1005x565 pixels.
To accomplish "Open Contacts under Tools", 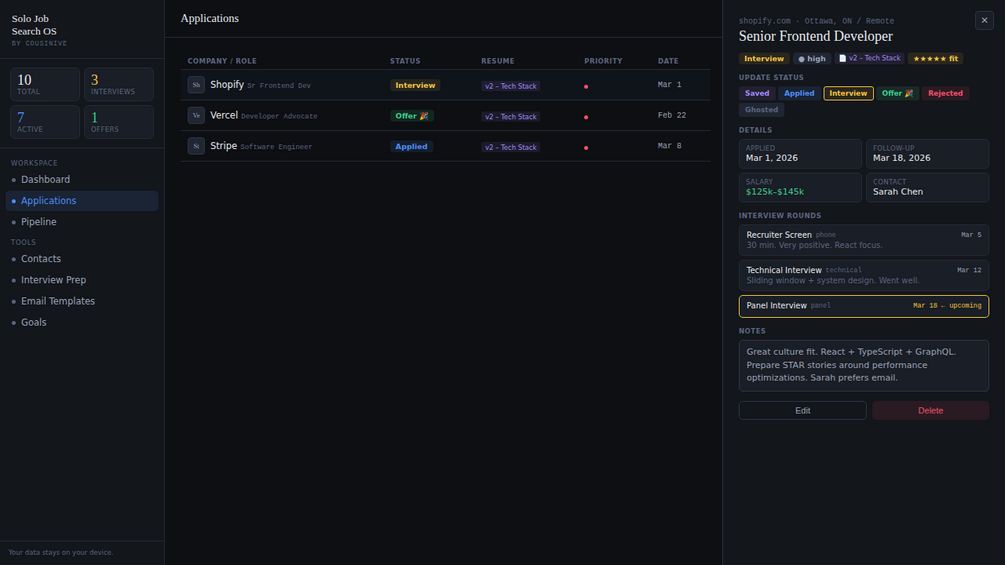I will 82,259.
